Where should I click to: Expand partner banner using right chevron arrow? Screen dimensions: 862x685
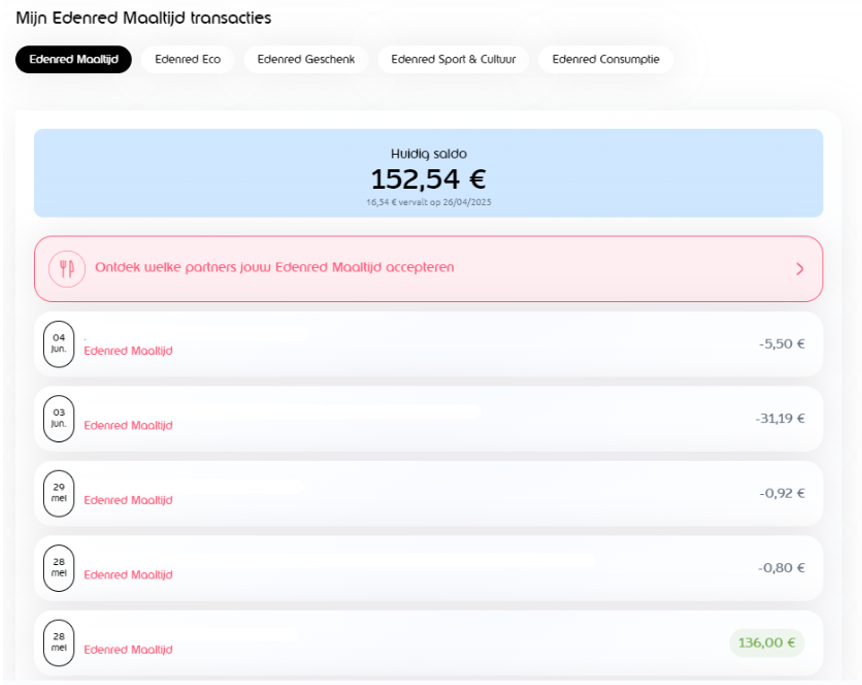(799, 269)
